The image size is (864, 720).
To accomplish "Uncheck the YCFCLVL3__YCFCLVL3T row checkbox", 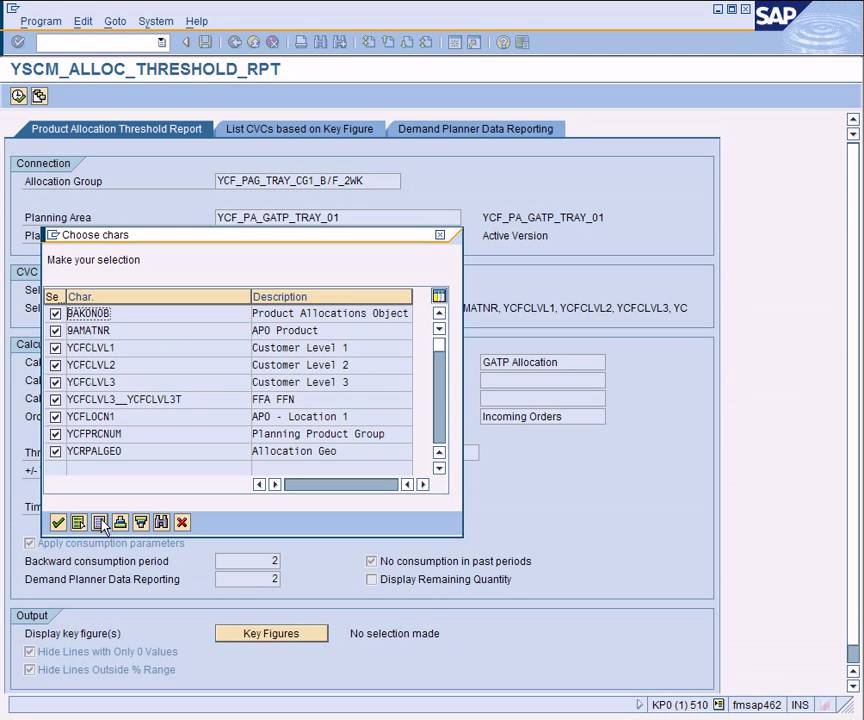I will (55, 400).
